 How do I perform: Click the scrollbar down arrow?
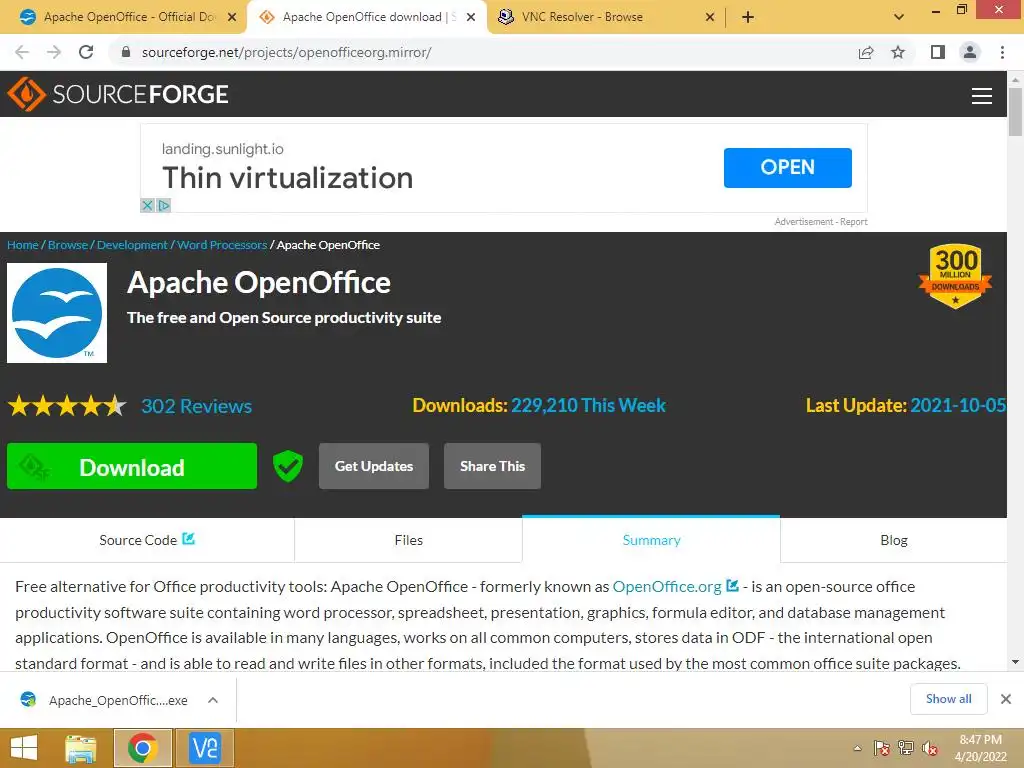pyautogui.click(x=1015, y=662)
